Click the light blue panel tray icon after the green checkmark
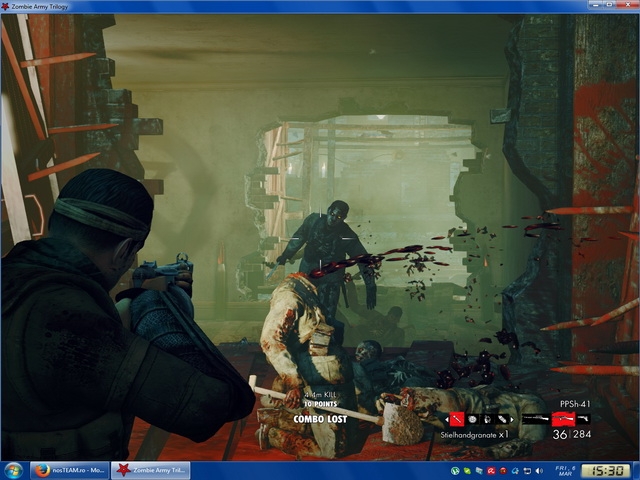640x480 pixels. click(x=479, y=471)
